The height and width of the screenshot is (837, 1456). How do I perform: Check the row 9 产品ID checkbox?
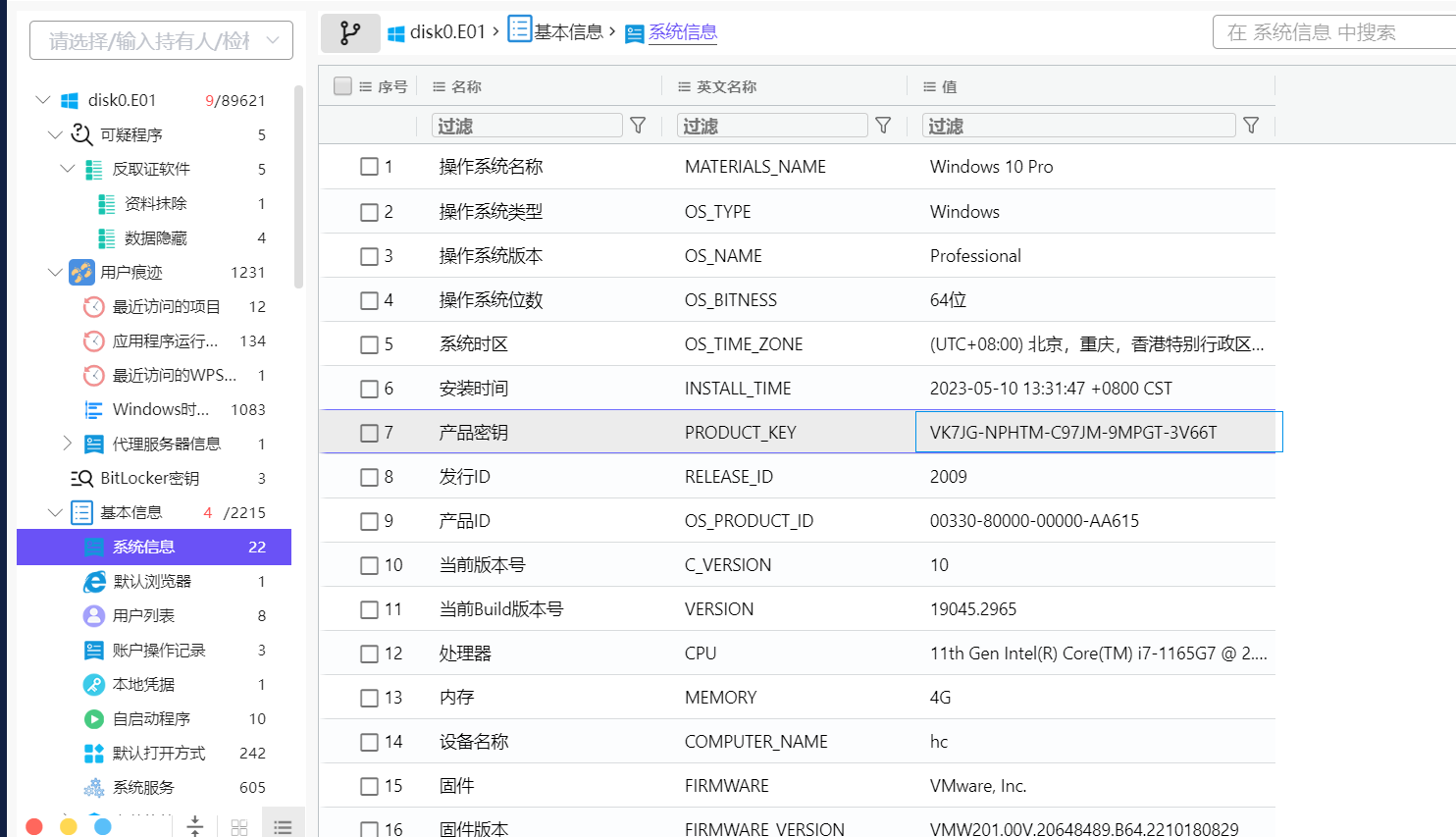369,521
